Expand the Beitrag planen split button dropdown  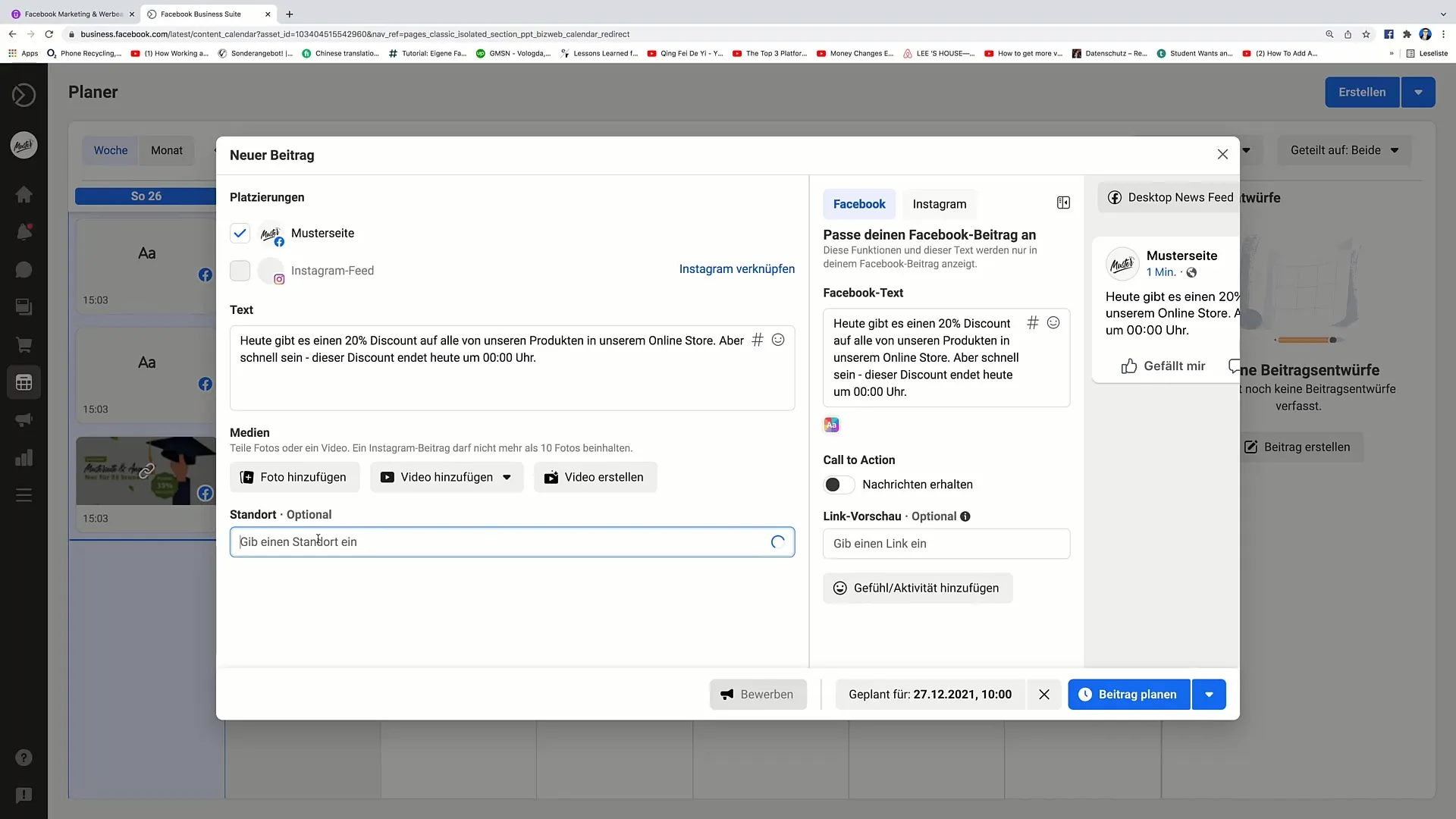click(x=1209, y=694)
